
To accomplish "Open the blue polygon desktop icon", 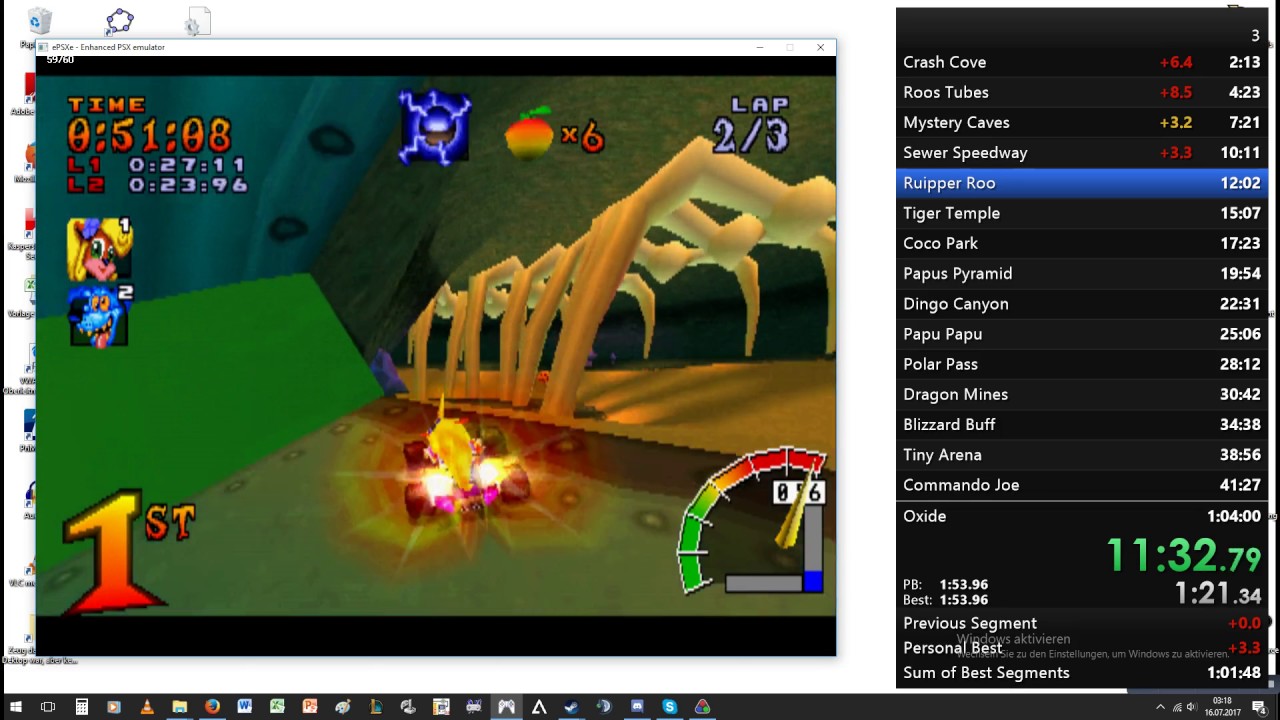I will 119,22.
